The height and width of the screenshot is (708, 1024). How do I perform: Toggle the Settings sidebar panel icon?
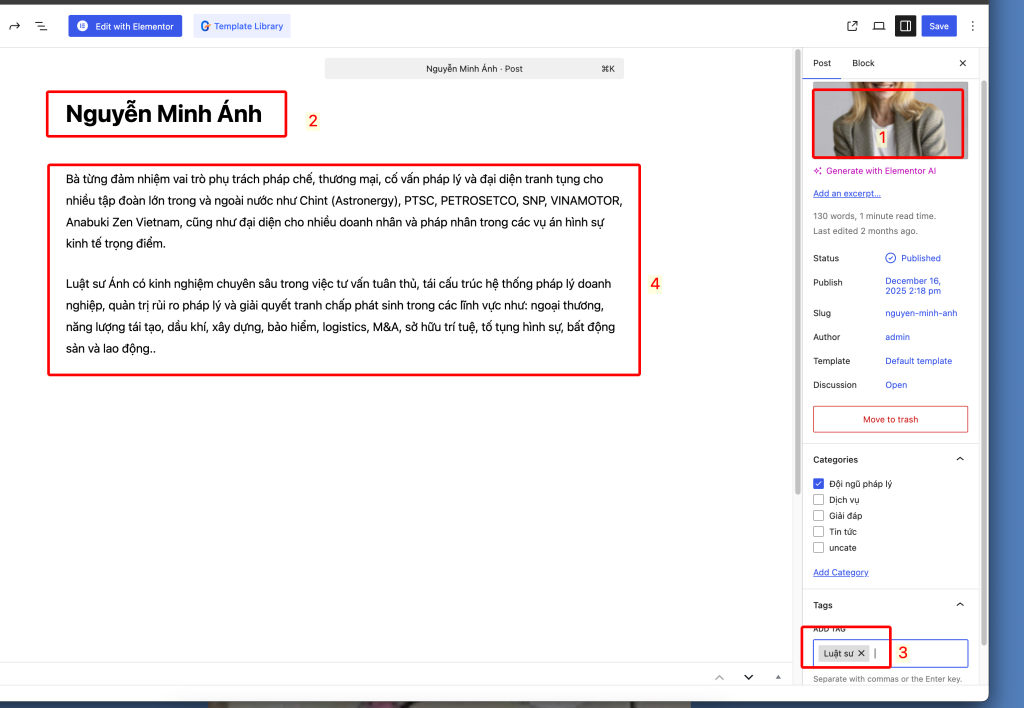point(905,26)
